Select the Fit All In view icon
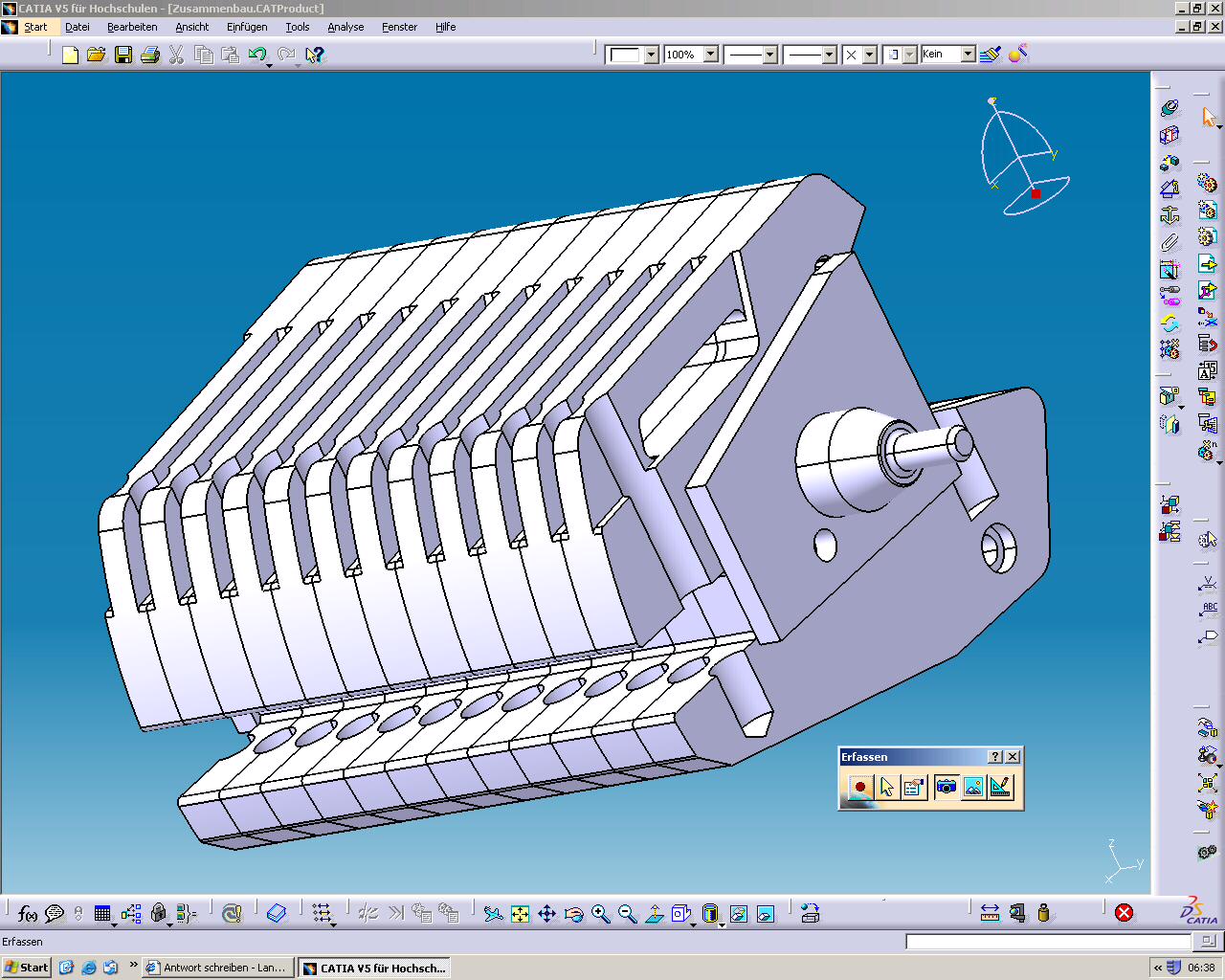The height and width of the screenshot is (980, 1225). (x=520, y=914)
